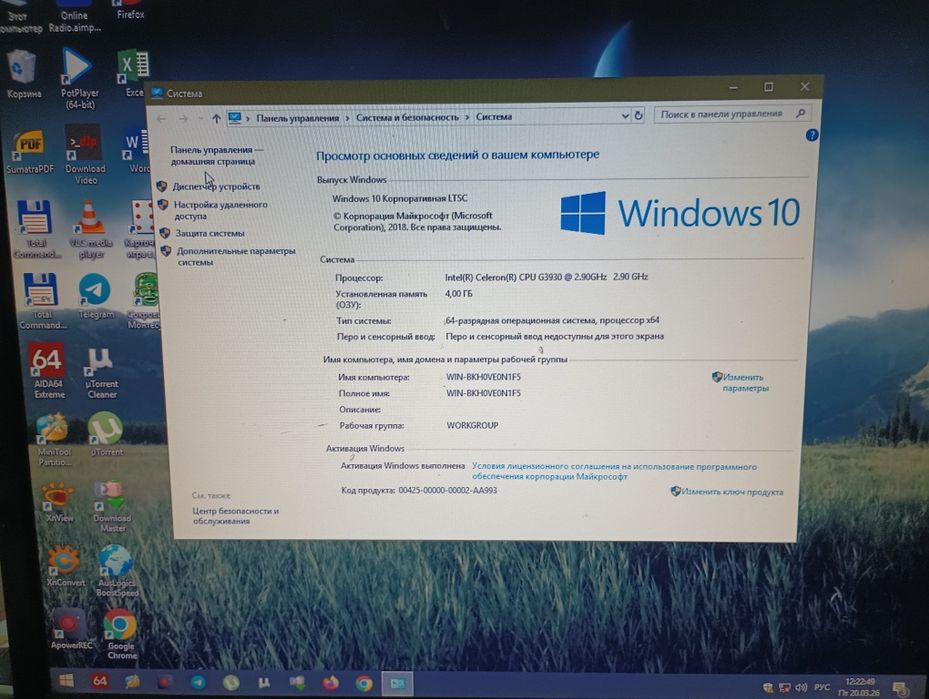Switch to Firefox on the taskbar
929x699 pixels.
pyautogui.click(x=331, y=684)
